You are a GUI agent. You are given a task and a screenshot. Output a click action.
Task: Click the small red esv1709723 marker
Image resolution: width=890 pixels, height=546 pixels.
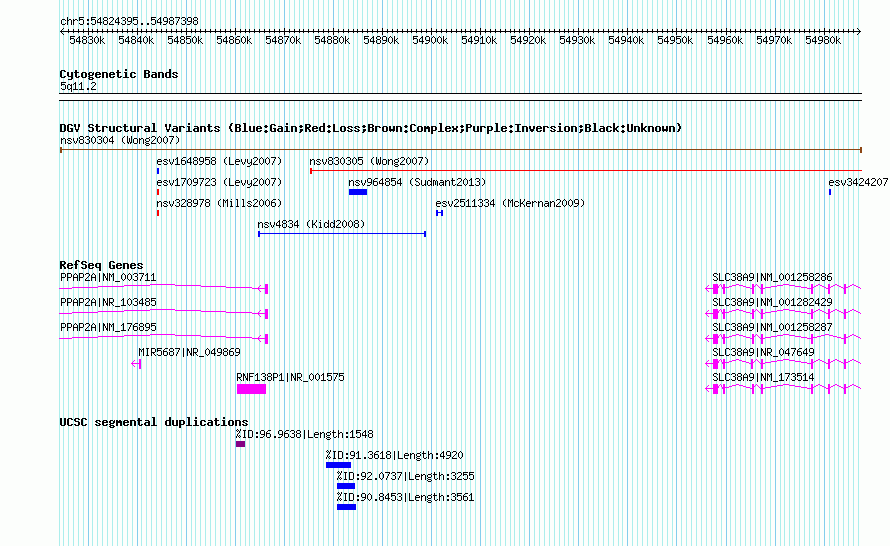158,192
